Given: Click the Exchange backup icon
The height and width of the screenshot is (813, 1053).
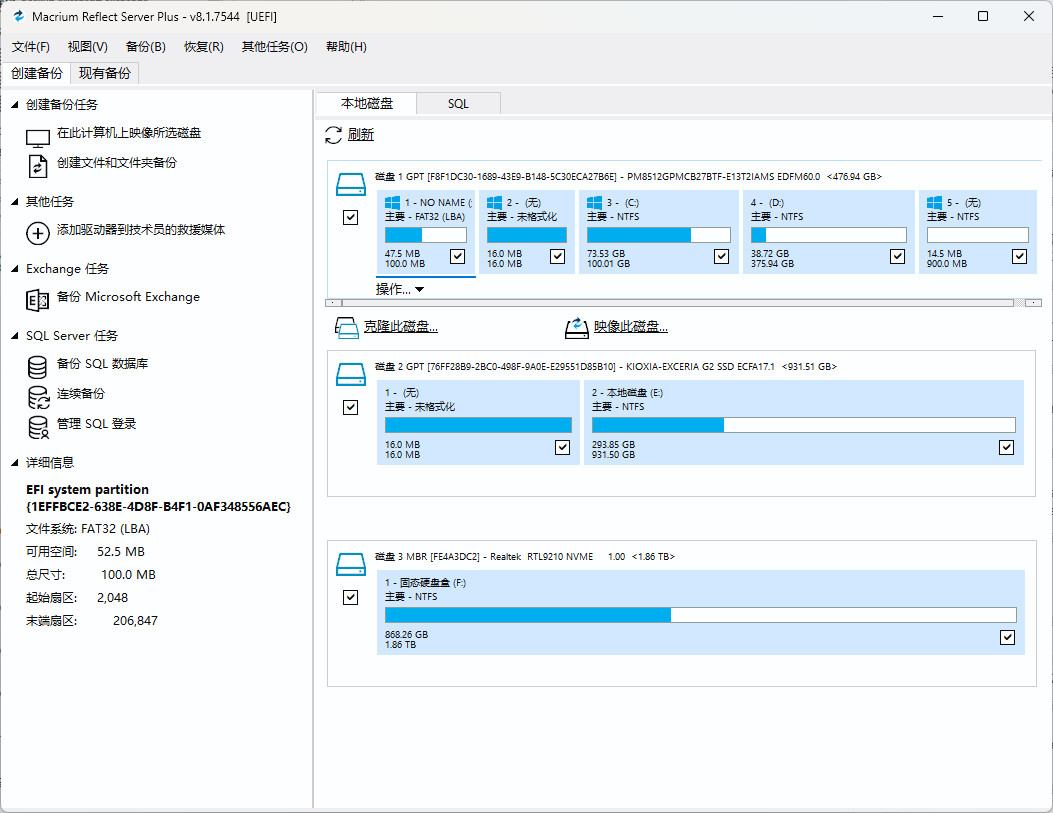Looking at the screenshot, I should [x=38, y=300].
